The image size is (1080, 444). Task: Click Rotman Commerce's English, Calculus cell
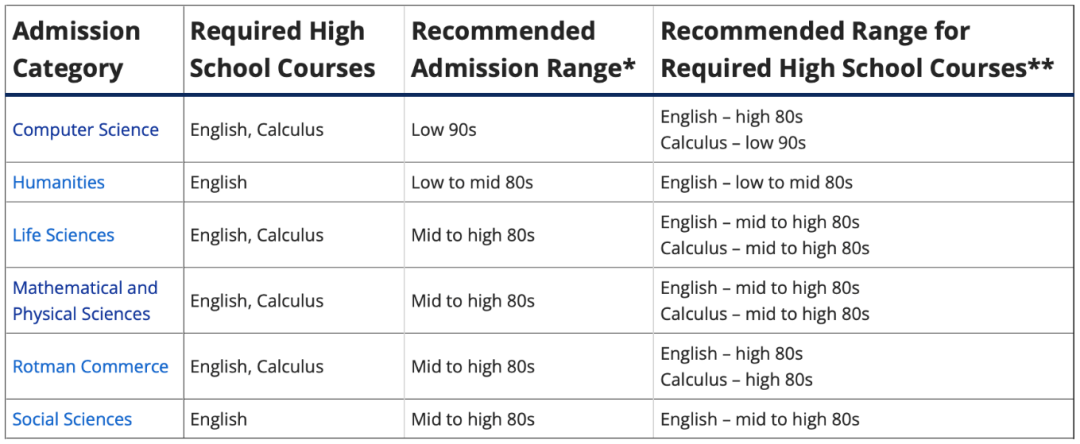[x=257, y=366]
